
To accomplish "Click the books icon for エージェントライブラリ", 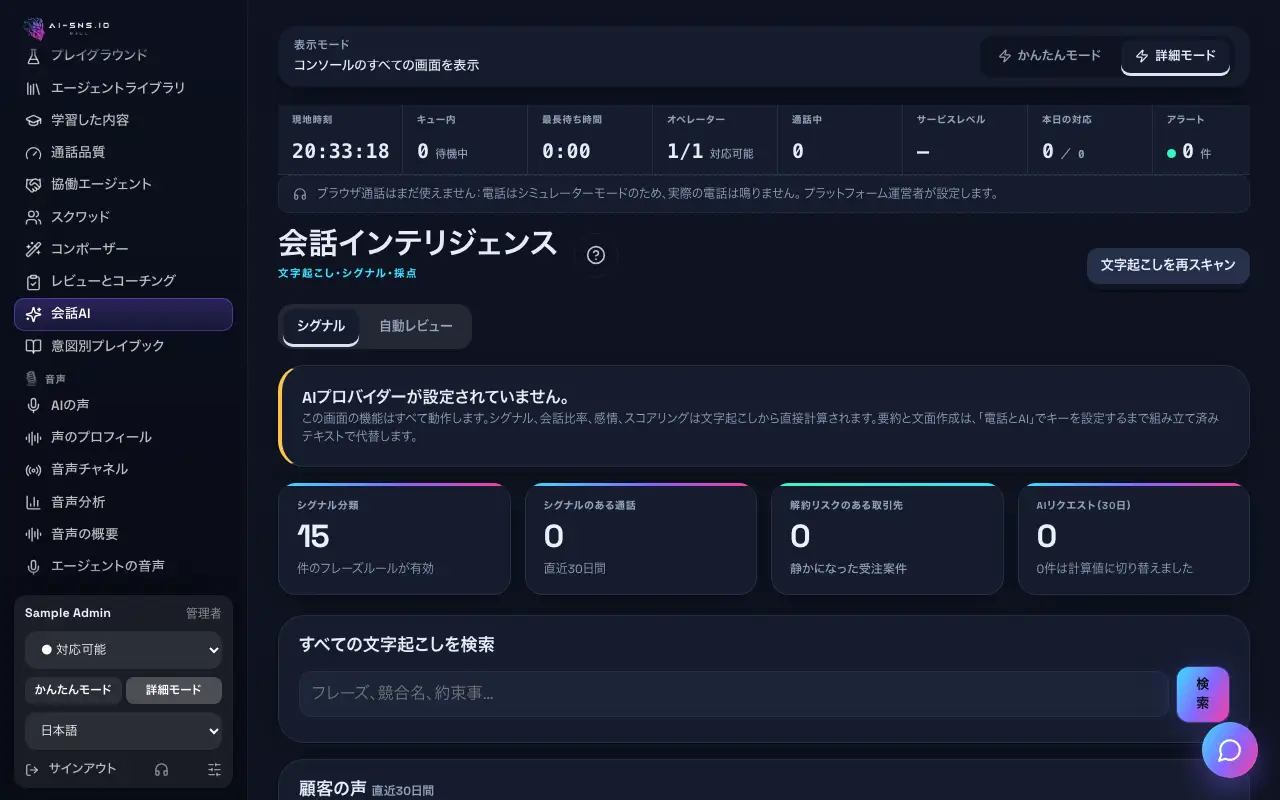I will (33, 88).
